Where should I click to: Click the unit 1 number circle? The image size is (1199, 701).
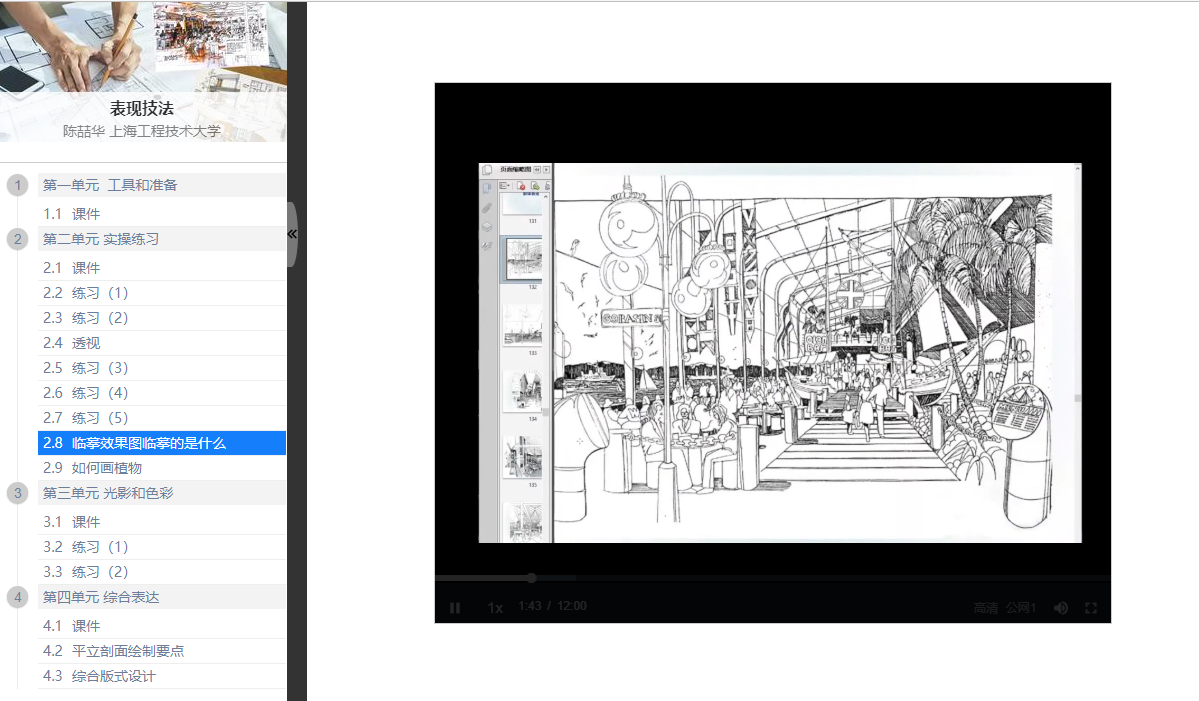coord(17,185)
